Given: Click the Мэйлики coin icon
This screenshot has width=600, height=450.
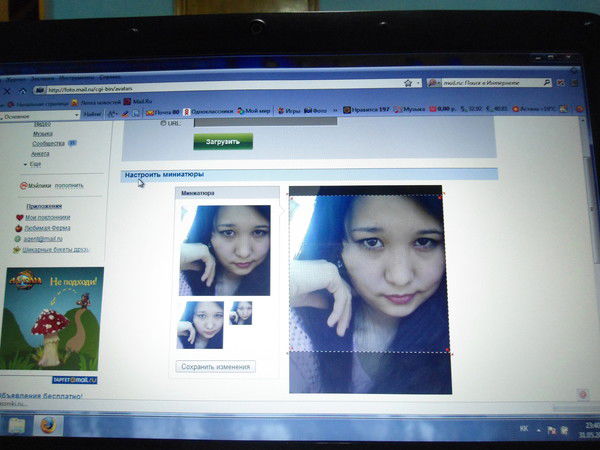Looking at the screenshot, I should click(x=23, y=186).
